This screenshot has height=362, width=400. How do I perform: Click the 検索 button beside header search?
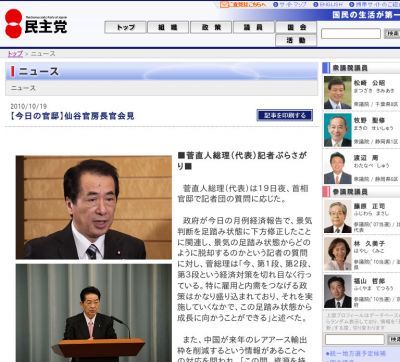[392, 34]
